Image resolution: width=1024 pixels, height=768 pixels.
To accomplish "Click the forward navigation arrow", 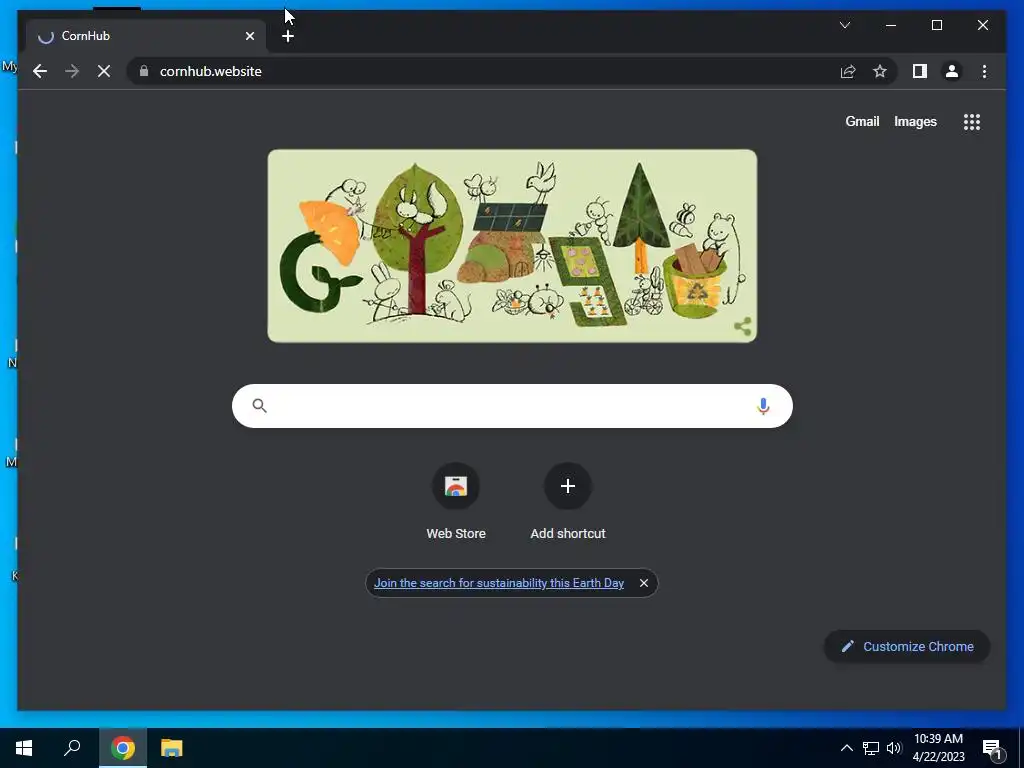I will [x=72, y=71].
